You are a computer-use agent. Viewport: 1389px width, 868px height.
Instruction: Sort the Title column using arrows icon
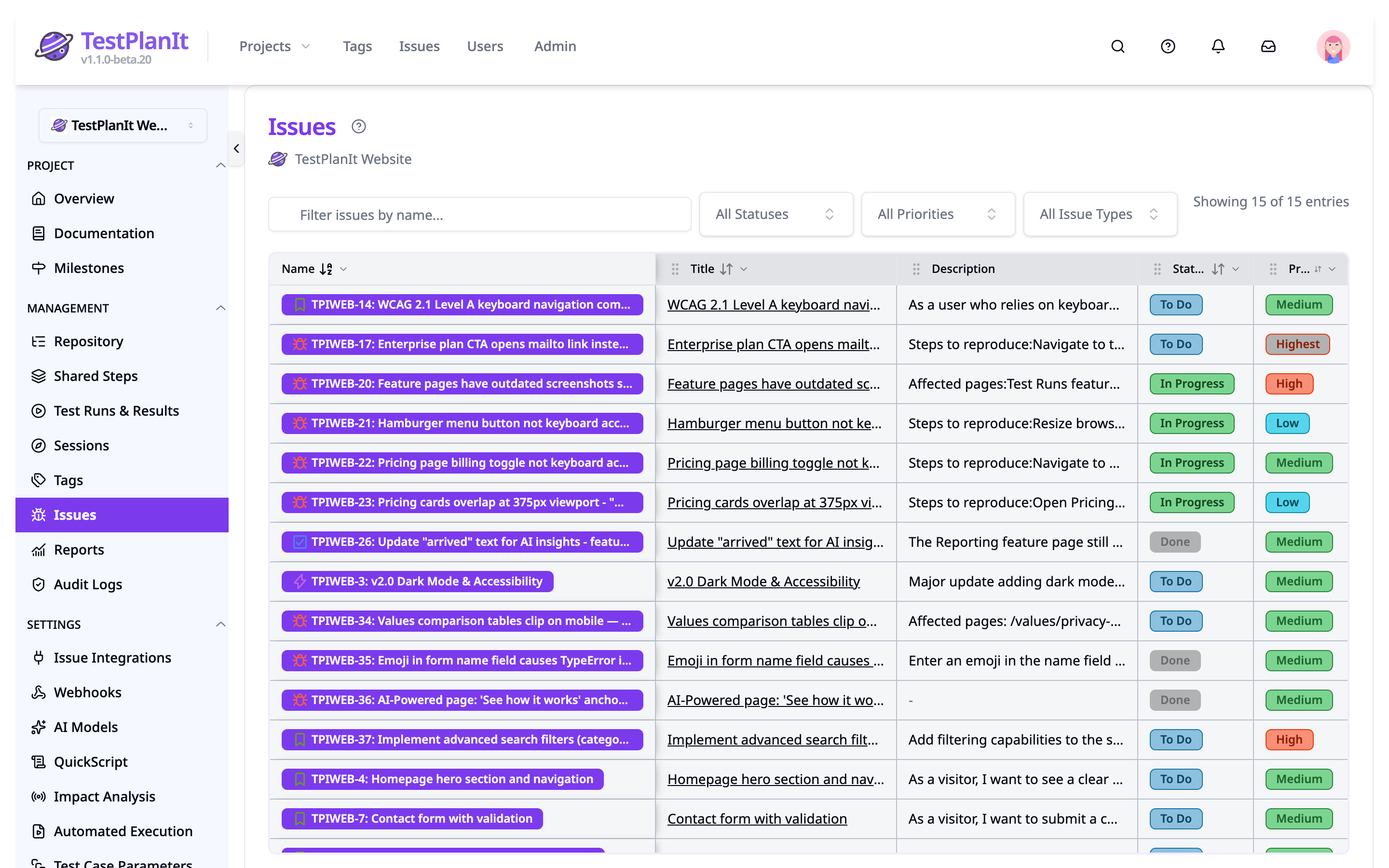pyautogui.click(x=727, y=269)
